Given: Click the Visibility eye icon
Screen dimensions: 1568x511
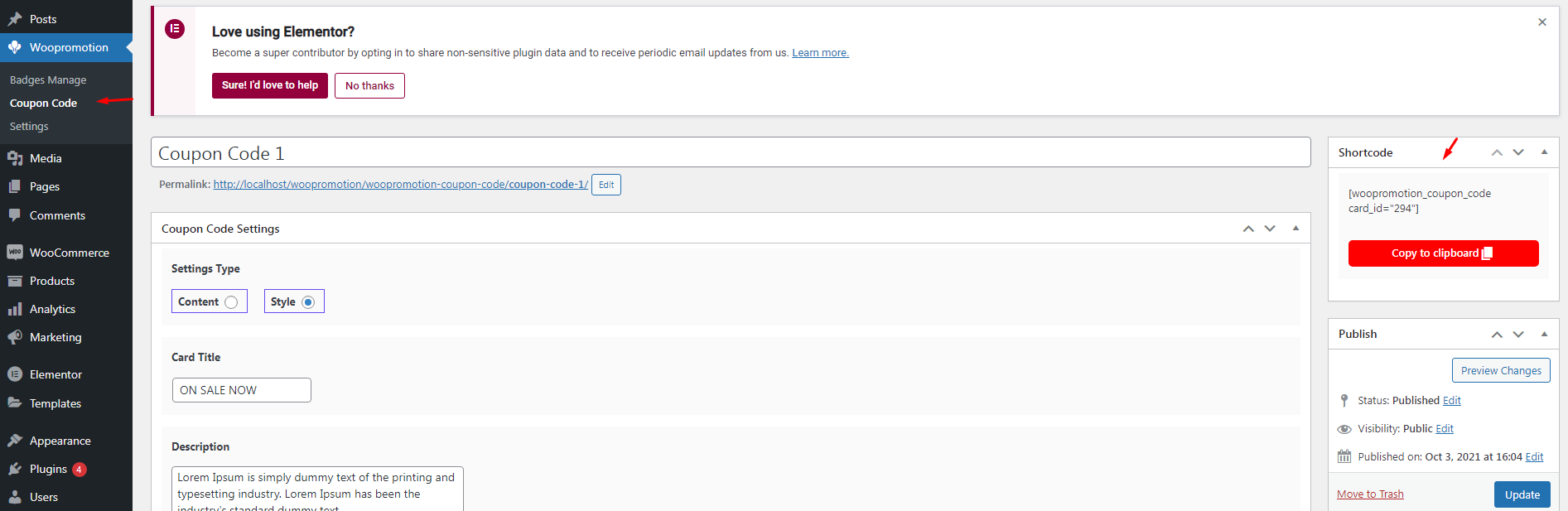Looking at the screenshot, I should [1344, 429].
